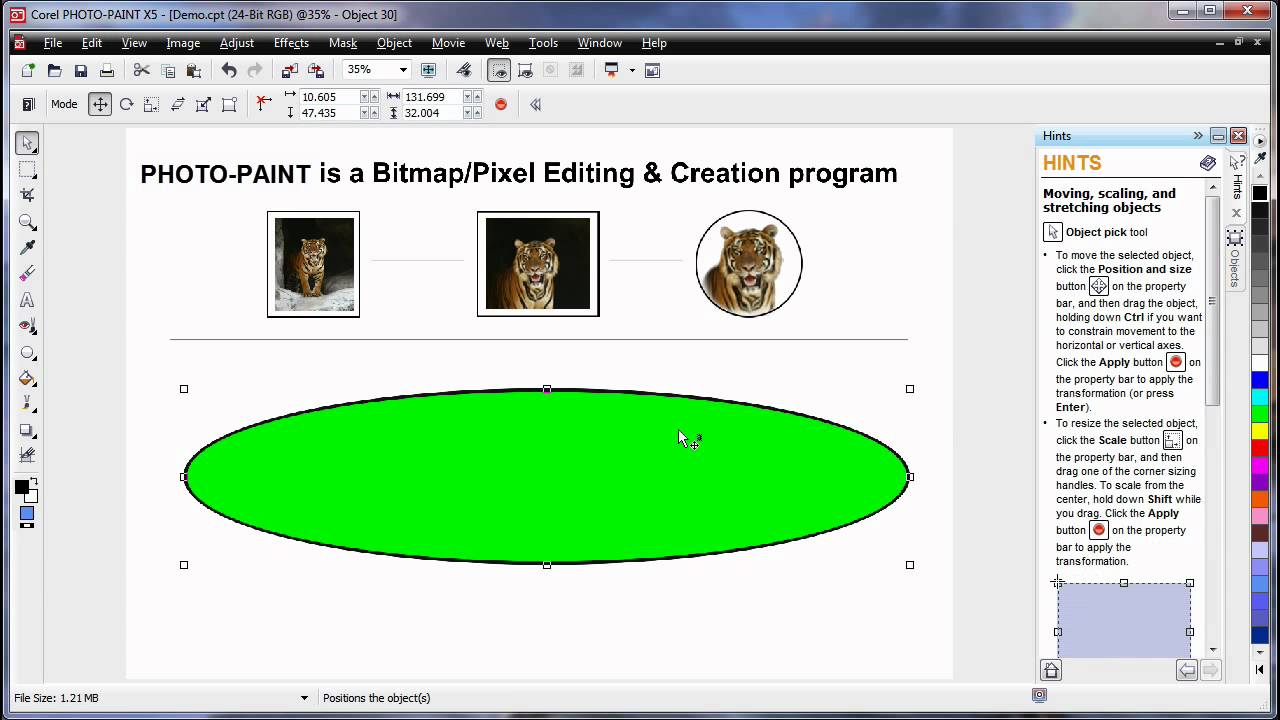Select the Paint brush tool
This screenshot has height=720, width=1280.
coord(28,404)
